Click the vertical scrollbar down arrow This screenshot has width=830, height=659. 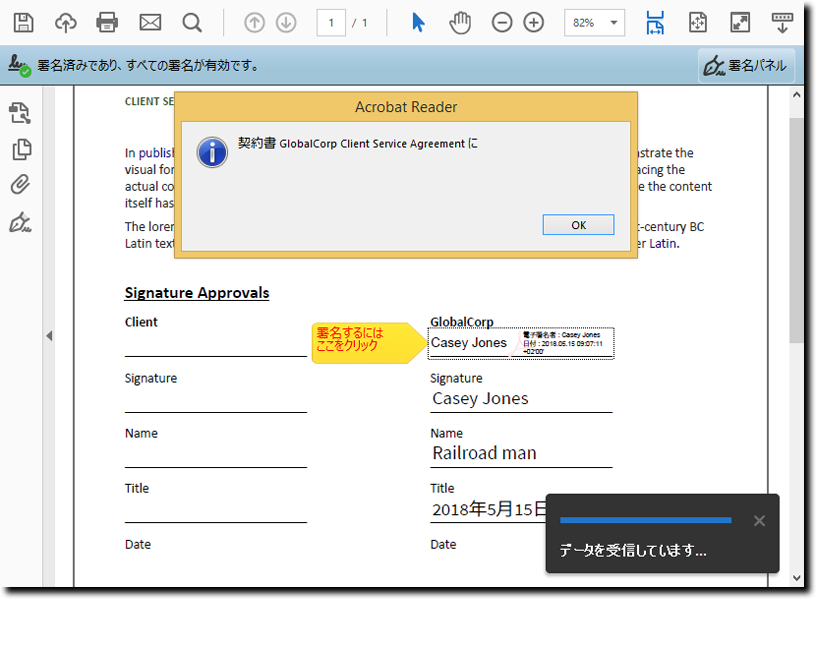click(796, 578)
